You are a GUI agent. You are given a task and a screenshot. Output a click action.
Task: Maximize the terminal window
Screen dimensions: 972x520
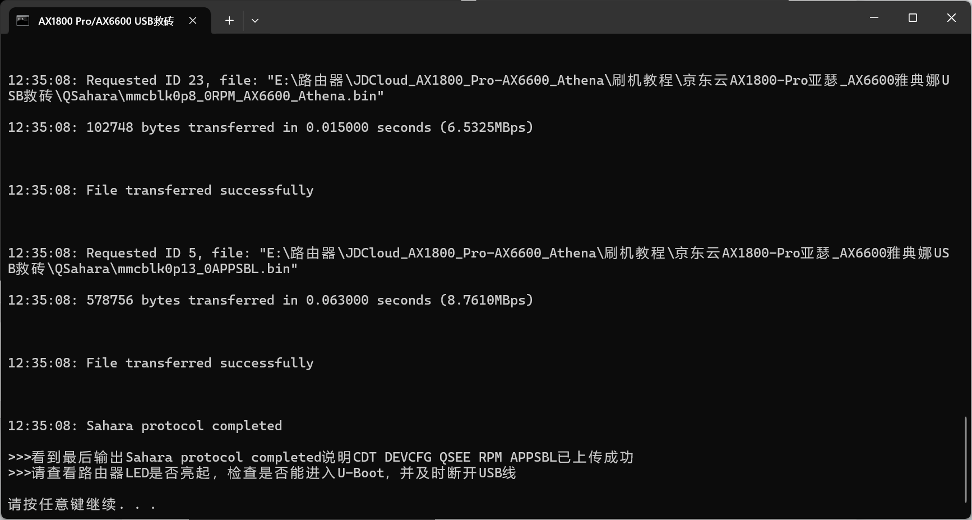click(x=912, y=18)
